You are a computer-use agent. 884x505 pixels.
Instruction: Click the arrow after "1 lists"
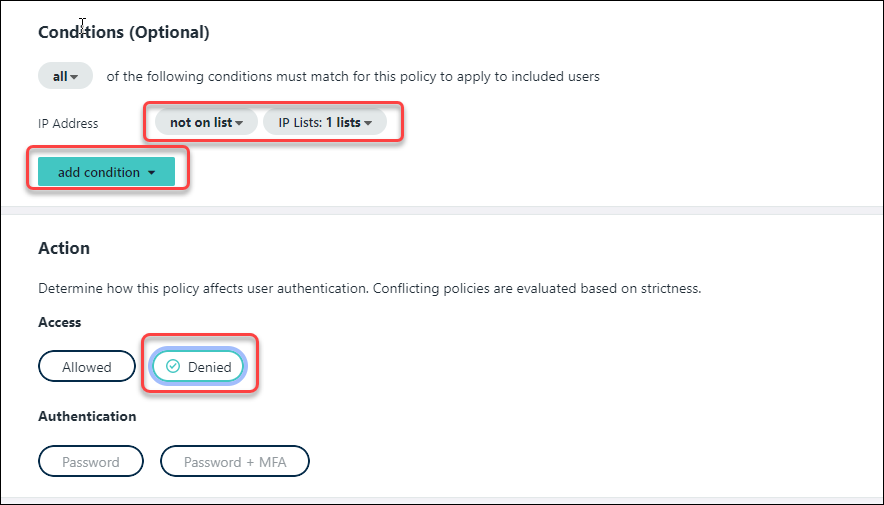[x=369, y=123]
